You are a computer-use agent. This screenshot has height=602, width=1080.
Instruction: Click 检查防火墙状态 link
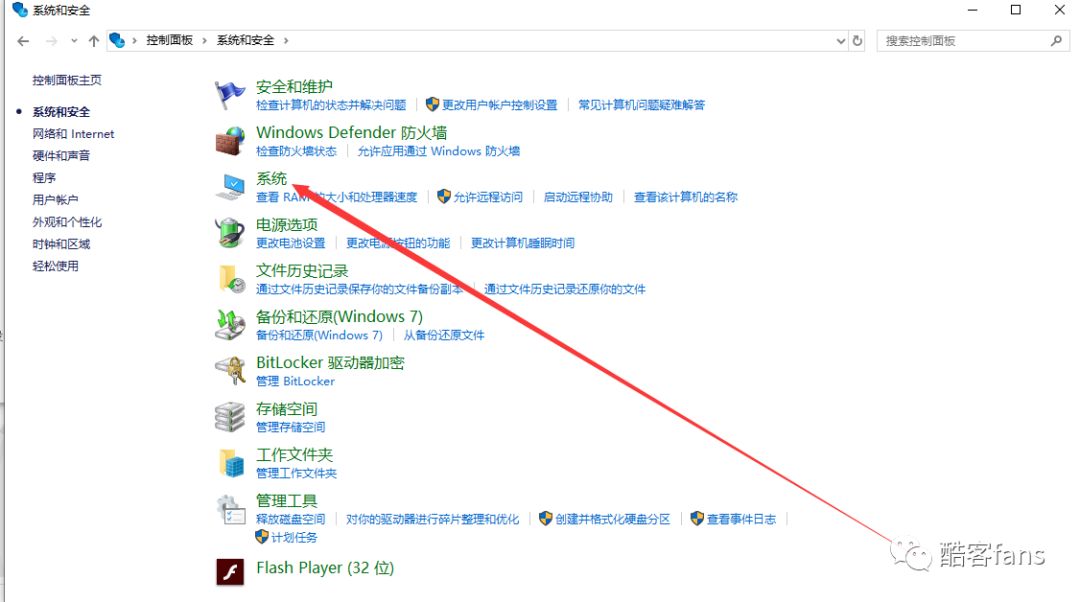[296, 152]
